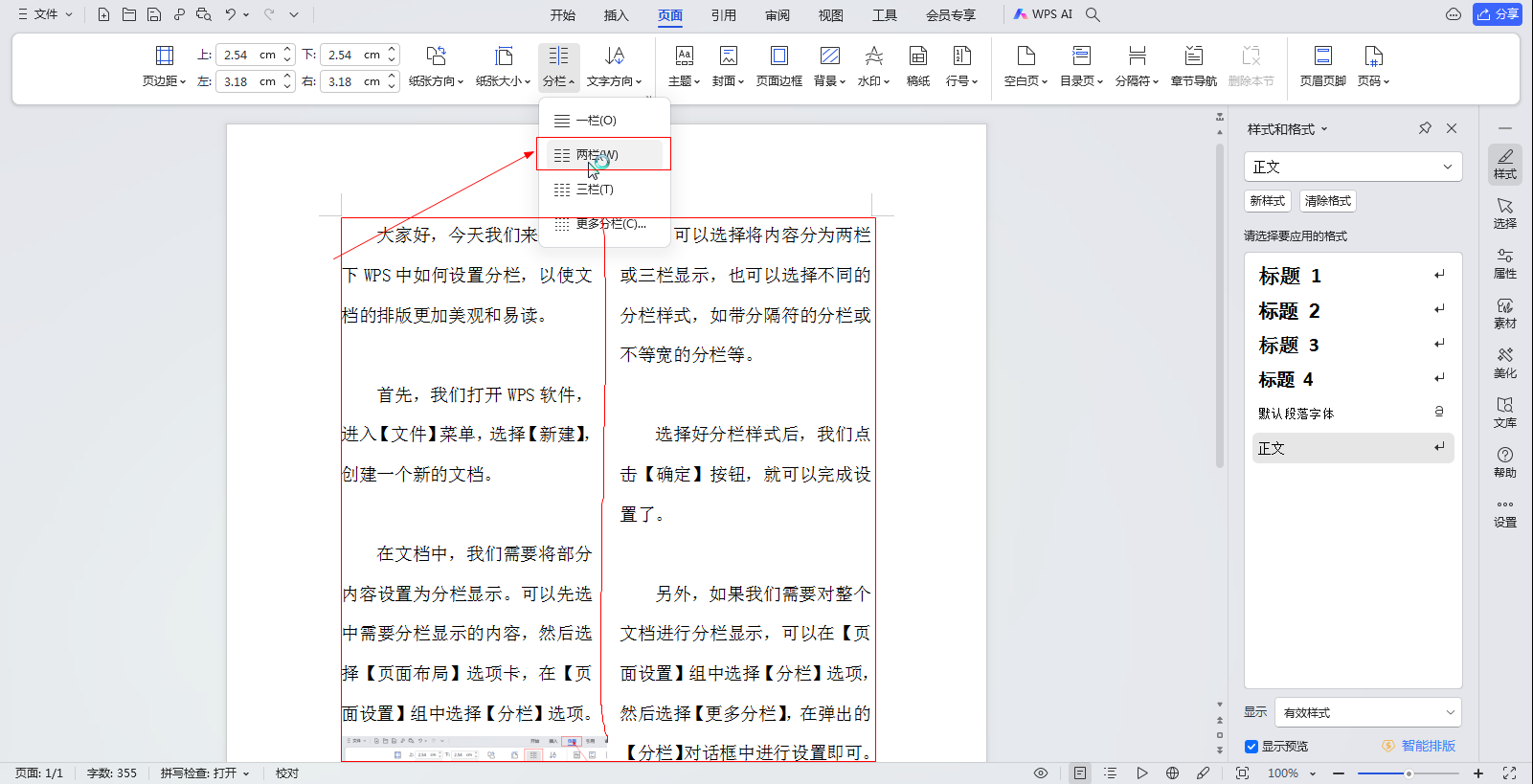The width and height of the screenshot is (1533, 784).
Task: Click the manuscript paper (稿纸) icon
Action: pyautogui.click(x=918, y=66)
